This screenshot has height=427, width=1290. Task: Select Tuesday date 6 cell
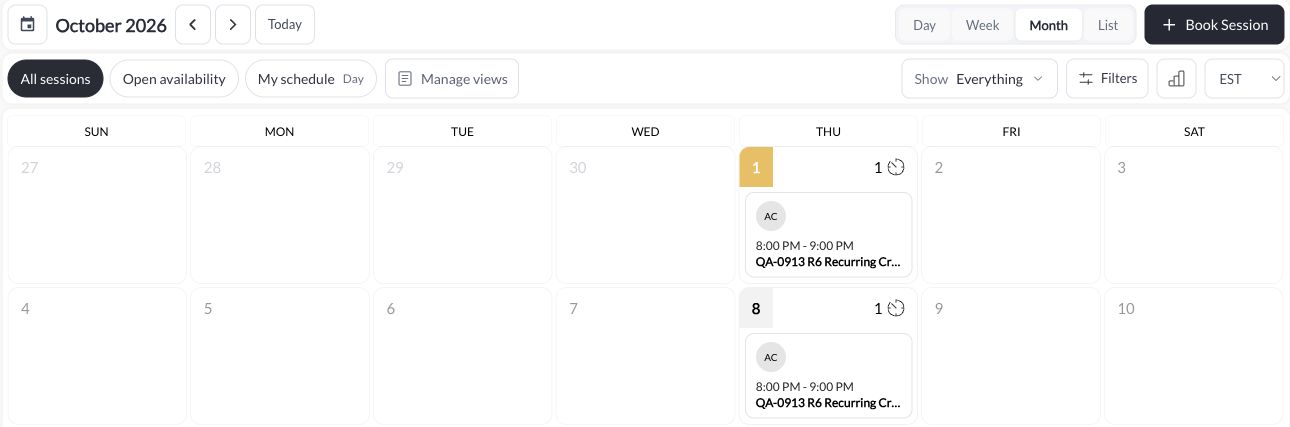pos(462,356)
